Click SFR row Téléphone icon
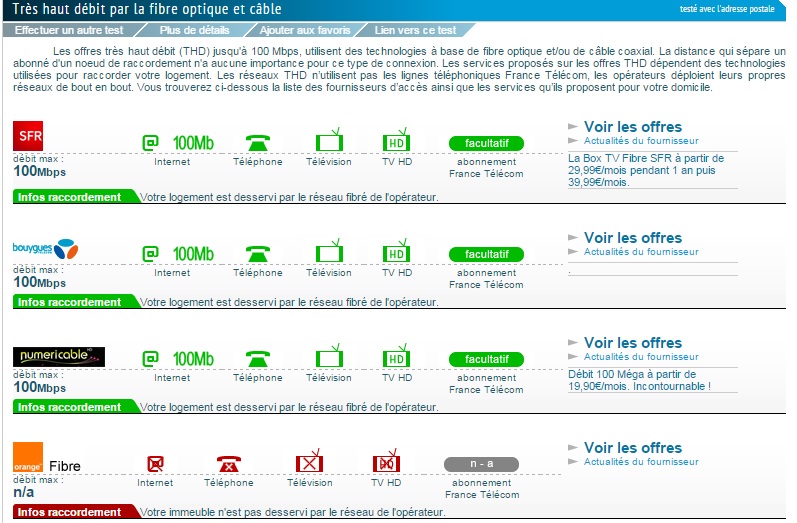This screenshot has height=523, width=797. (258, 143)
